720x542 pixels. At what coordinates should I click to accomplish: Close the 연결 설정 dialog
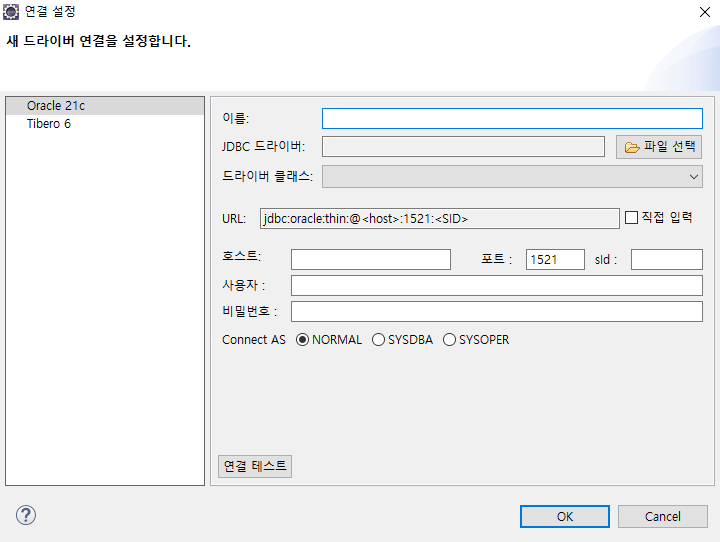[x=704, y=12]
